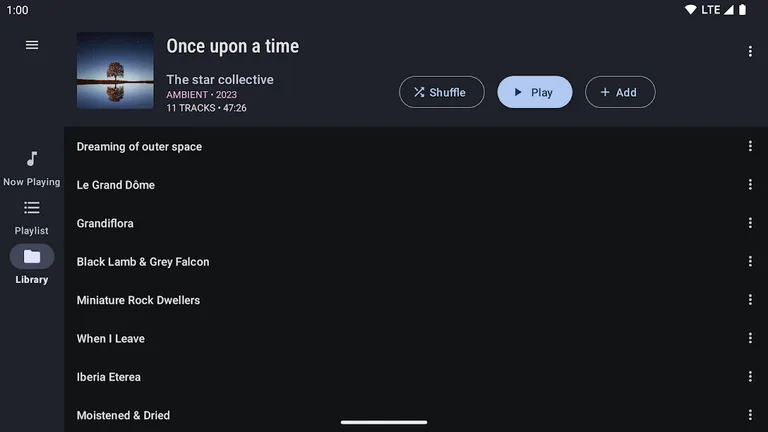Expand options for Miniature Rock Dwellers

pos(750,300)
